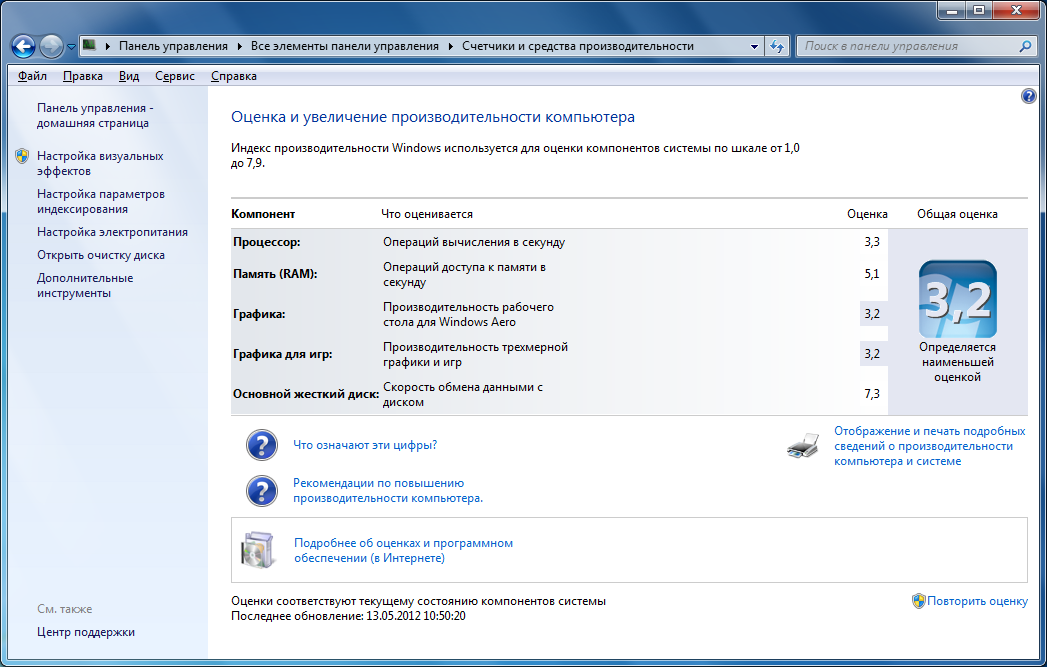
Task: Click the Control Panel icon in address bar
Action: tap(89, 45)
